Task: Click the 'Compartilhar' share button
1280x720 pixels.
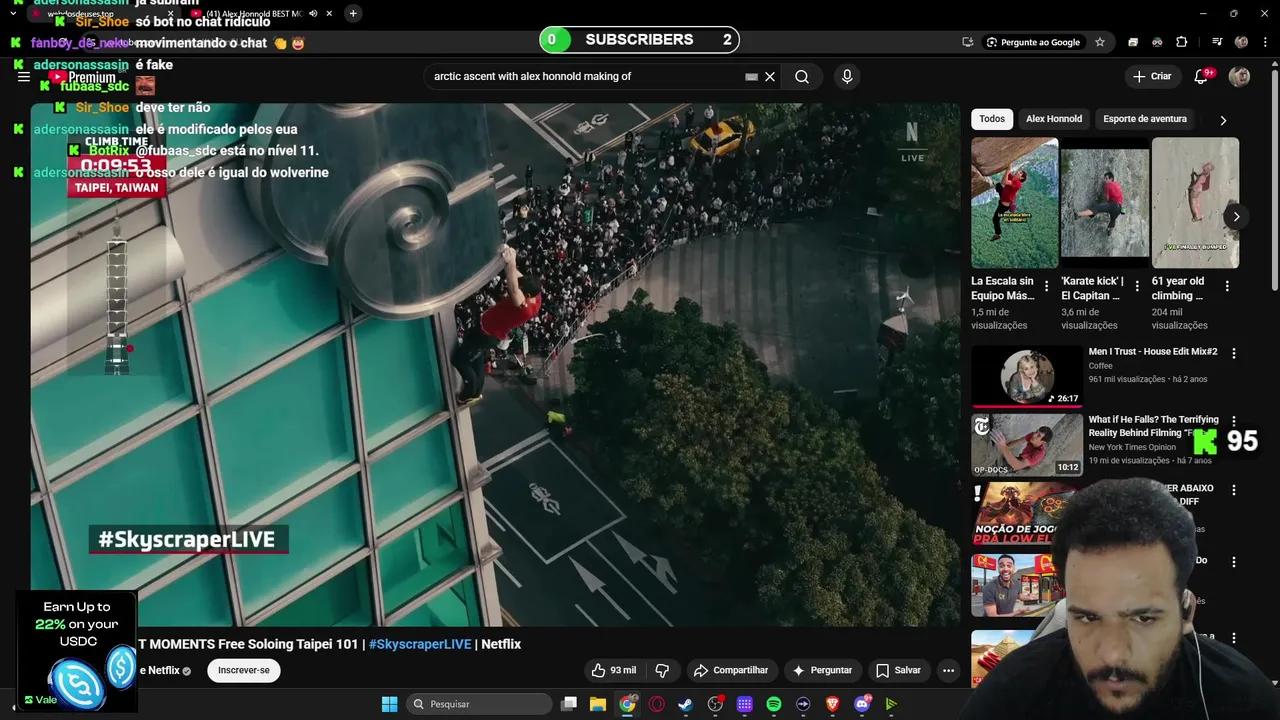Action: pyautogui.click(x=731, y=670)
